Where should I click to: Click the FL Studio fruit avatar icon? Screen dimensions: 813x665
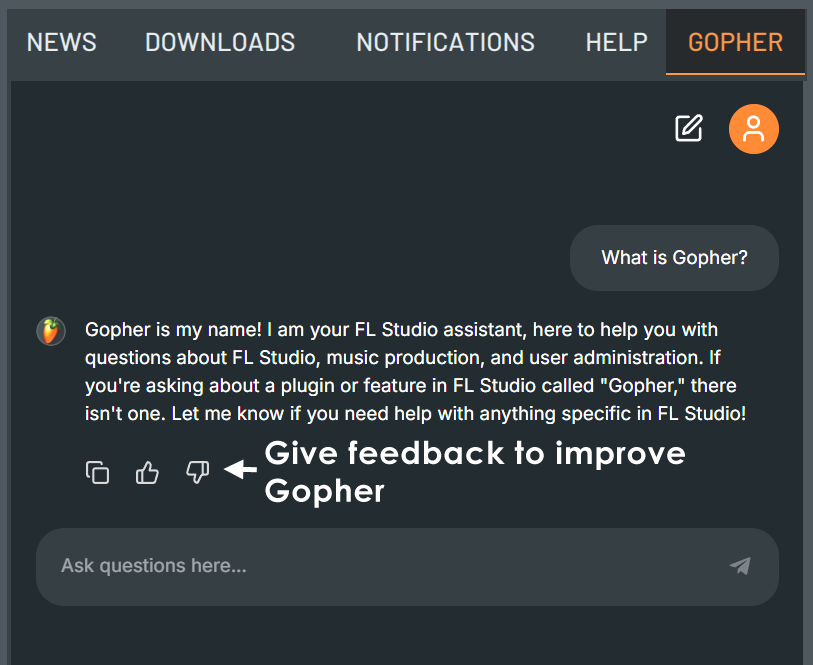(x=51, y=331)
